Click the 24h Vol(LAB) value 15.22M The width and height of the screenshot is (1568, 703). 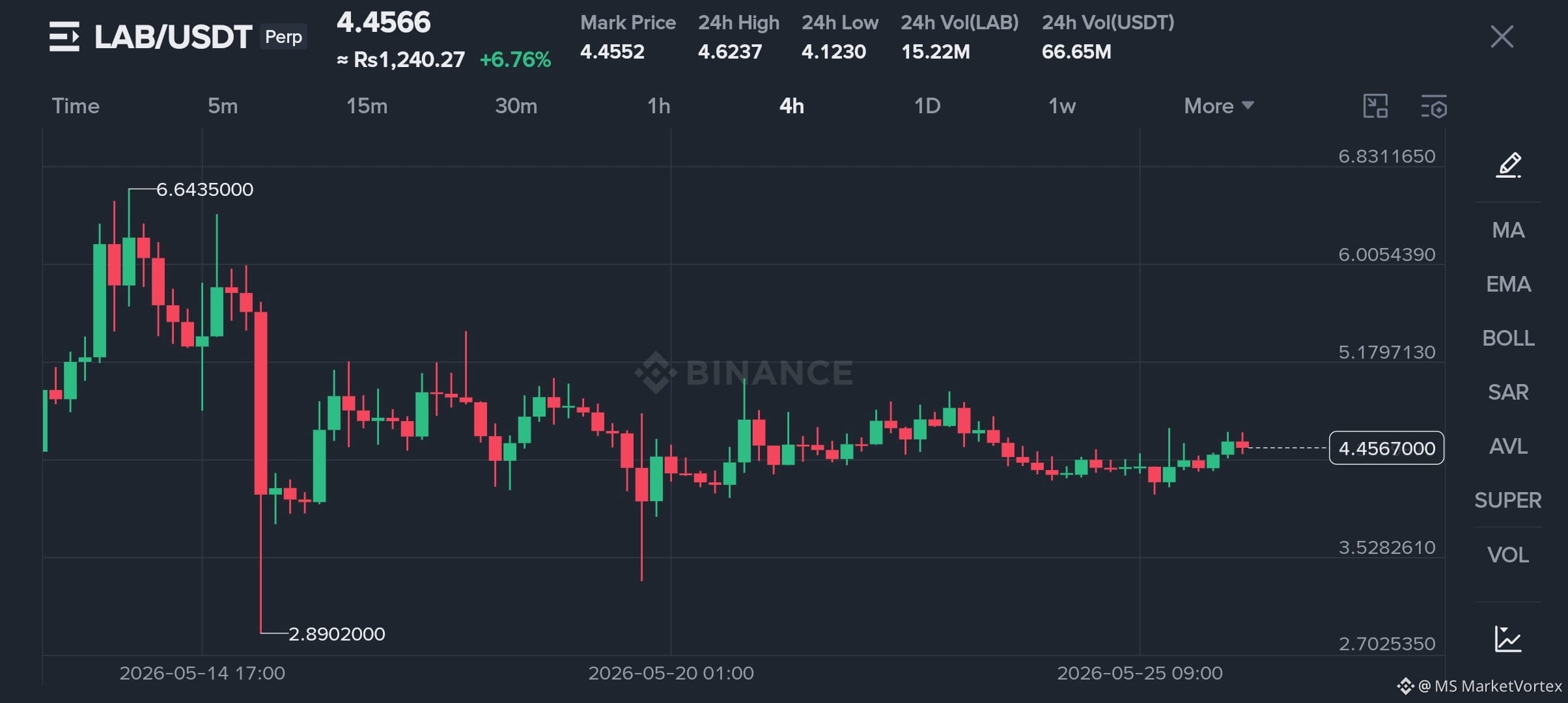935,51
